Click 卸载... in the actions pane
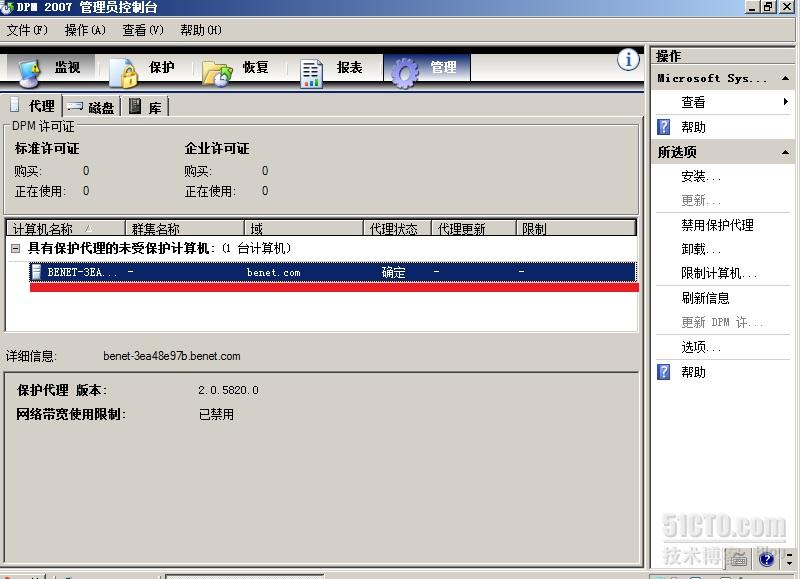Screen dimensions: 800x579 pyautogui.click(x=701, y=249)
